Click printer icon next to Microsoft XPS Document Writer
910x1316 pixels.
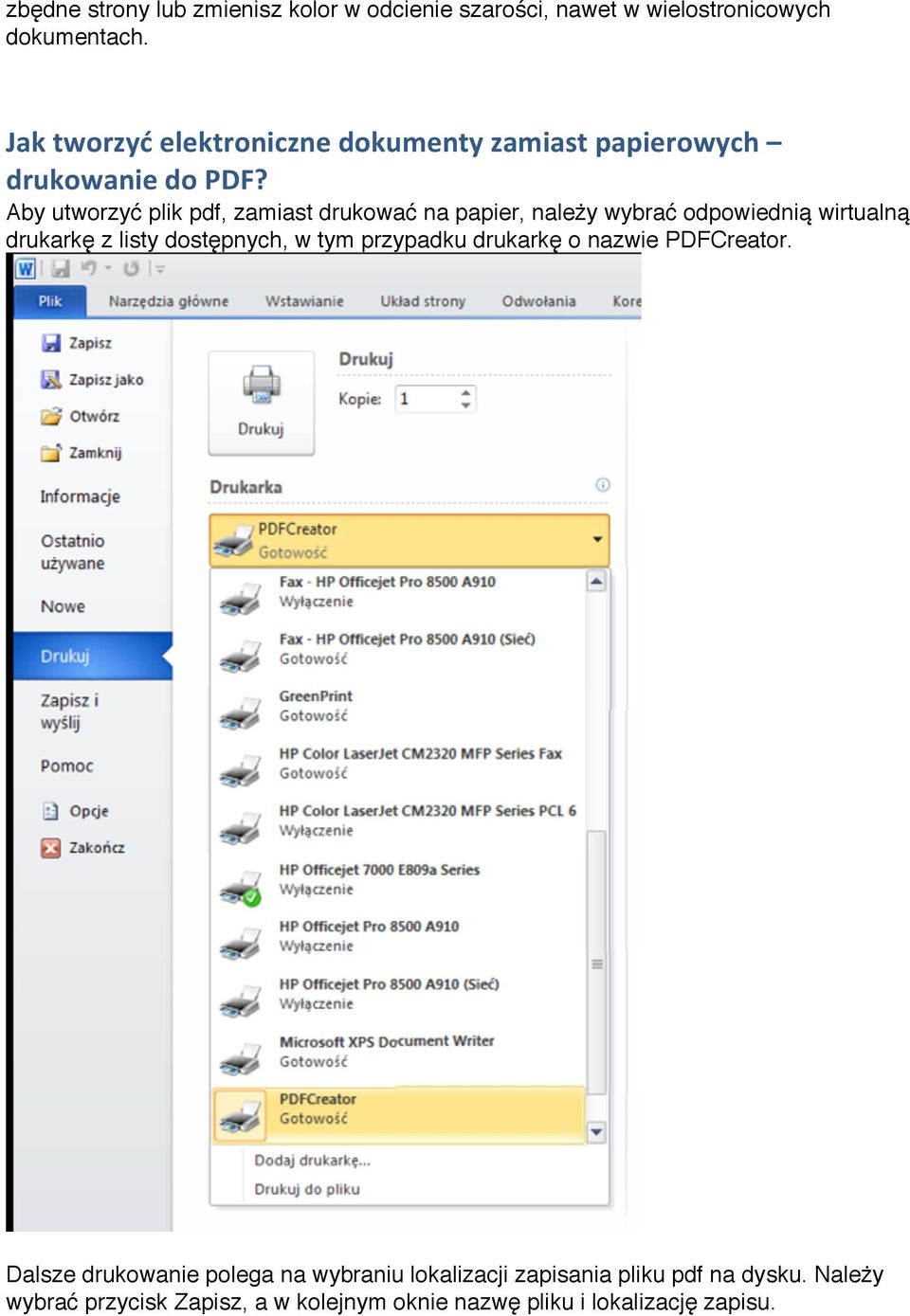(x=240, y=1057)
